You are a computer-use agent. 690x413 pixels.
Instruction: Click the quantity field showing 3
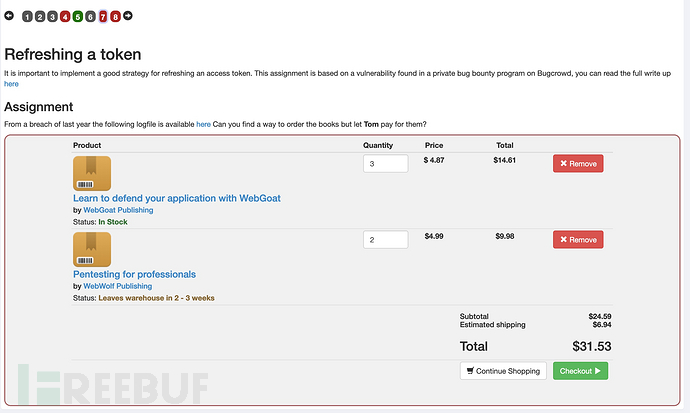coord(385,164)
